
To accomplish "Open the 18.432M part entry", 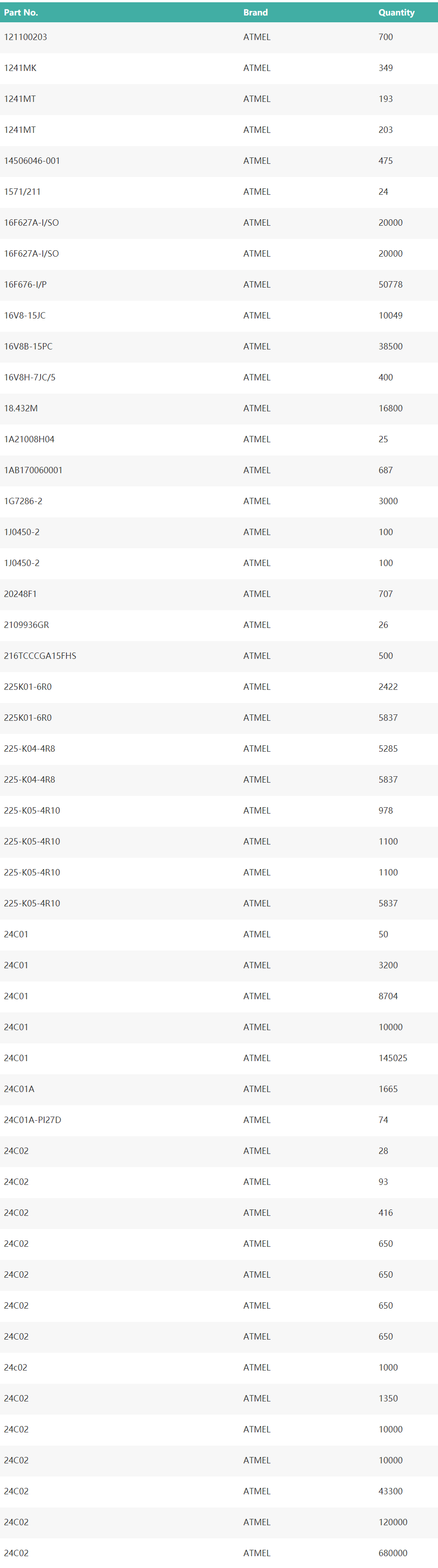I will [x=20, y=409].
